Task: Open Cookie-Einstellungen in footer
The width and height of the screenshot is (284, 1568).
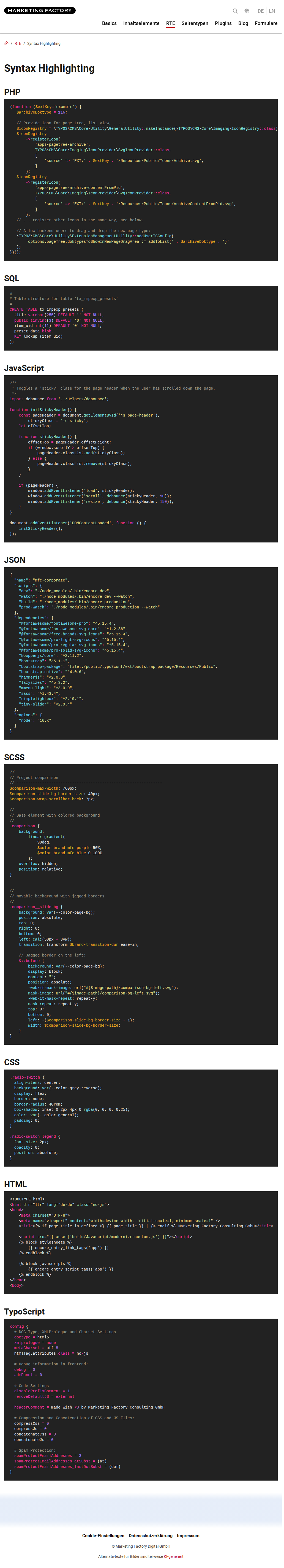Action: pyautogui.click(x=103, y=1536)
